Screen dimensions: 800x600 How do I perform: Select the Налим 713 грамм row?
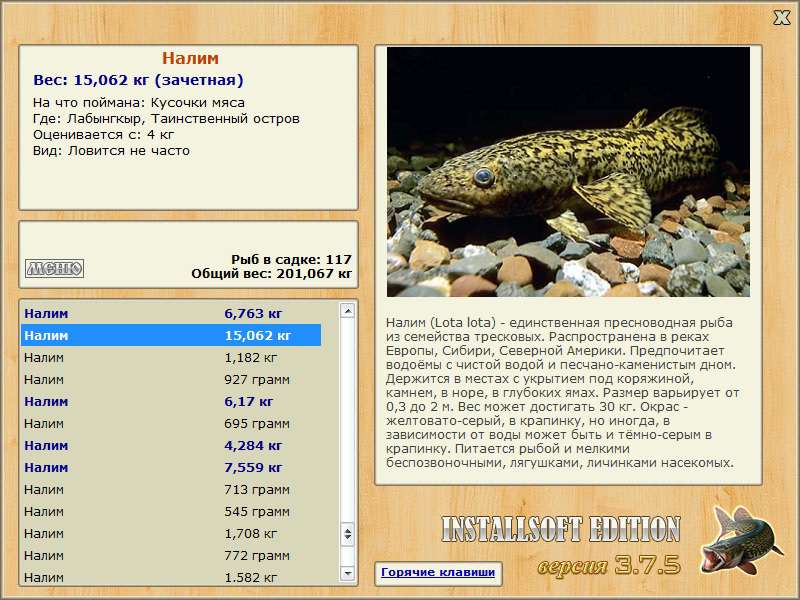pos(171,489)
